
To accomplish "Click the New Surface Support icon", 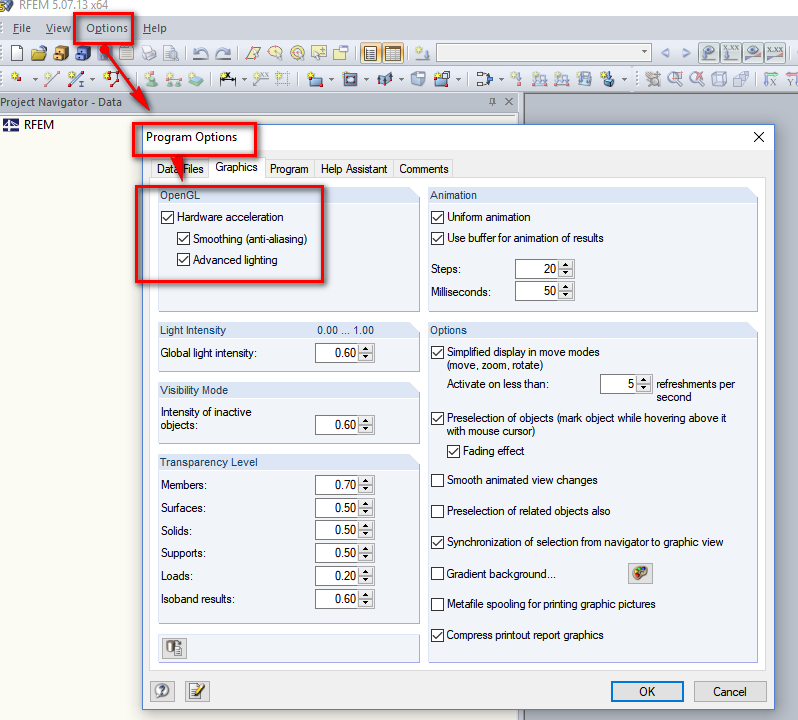I will point(195,79).
